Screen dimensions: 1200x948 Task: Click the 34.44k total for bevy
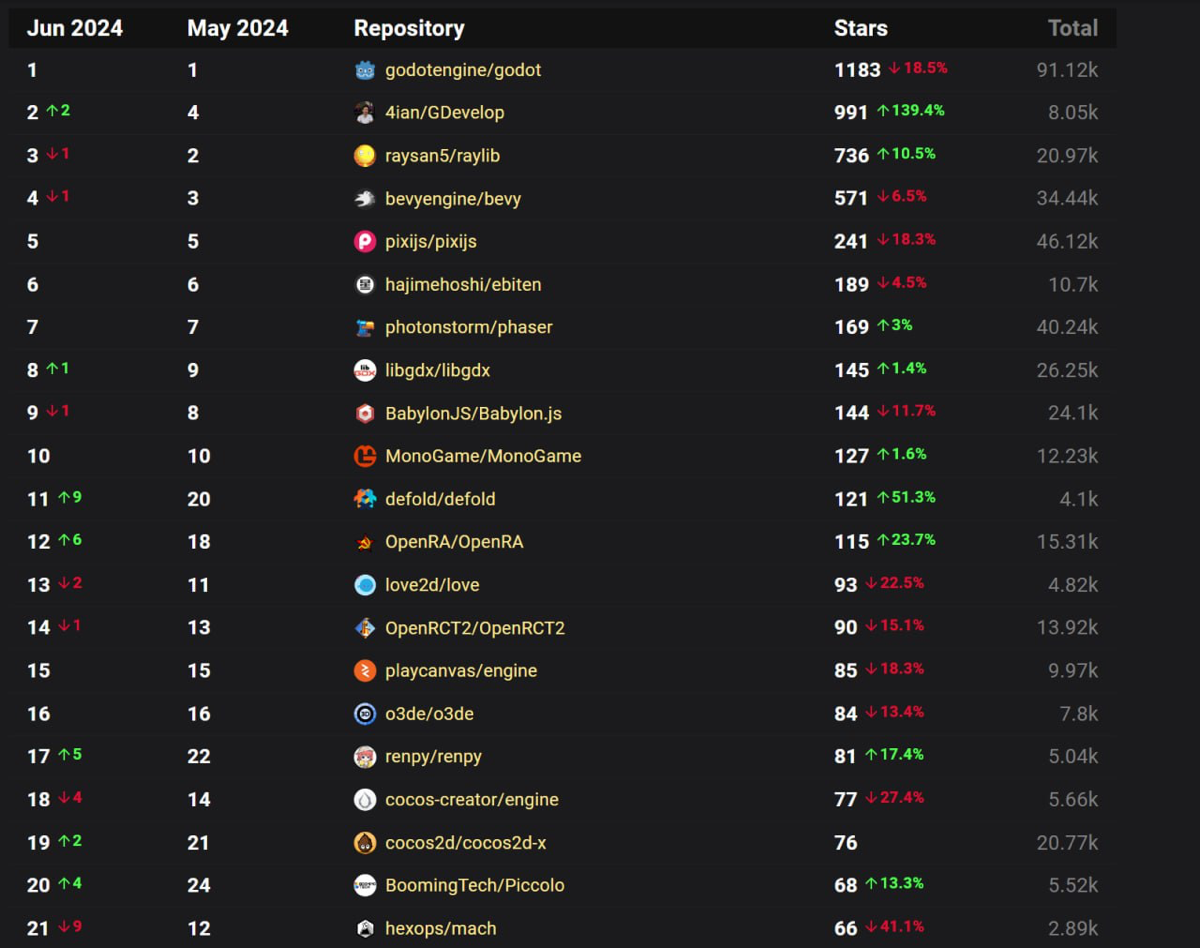(x=1068, y=199)
